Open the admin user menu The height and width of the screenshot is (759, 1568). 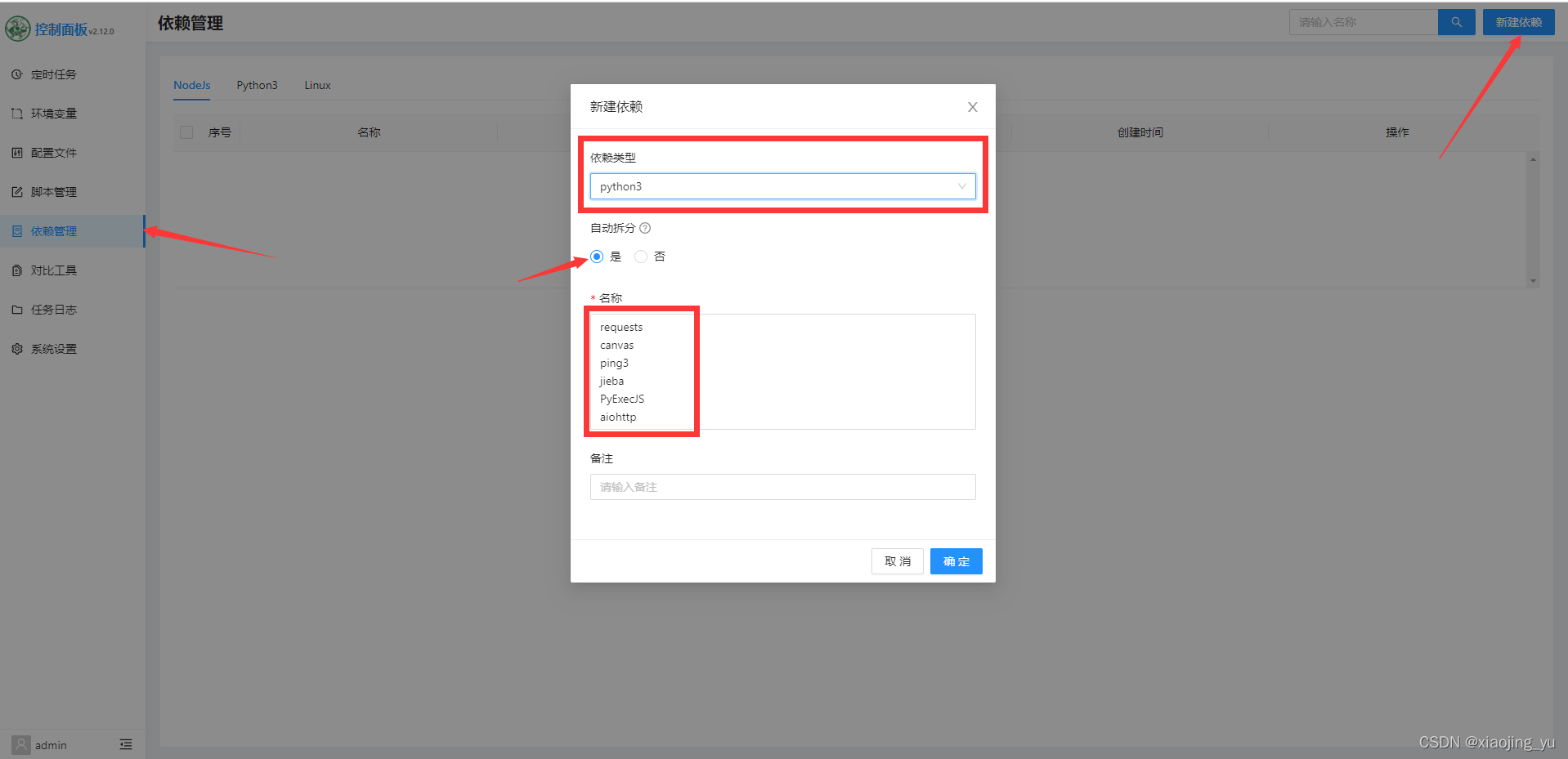[x=41, y=744]
